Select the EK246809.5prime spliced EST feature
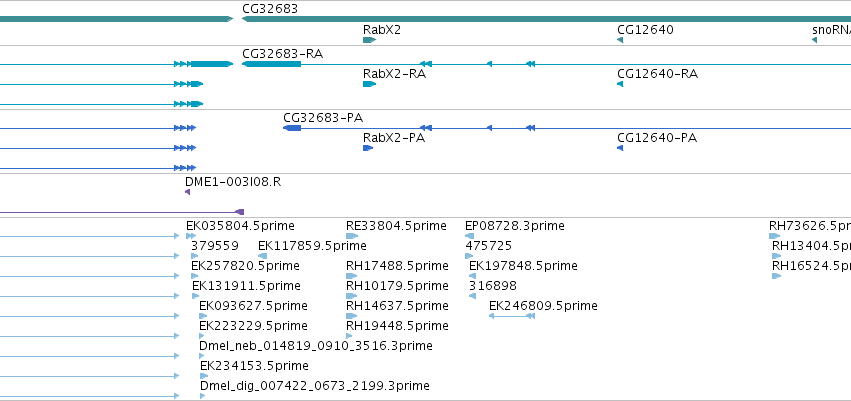The image size is (851, 401). 512,316
